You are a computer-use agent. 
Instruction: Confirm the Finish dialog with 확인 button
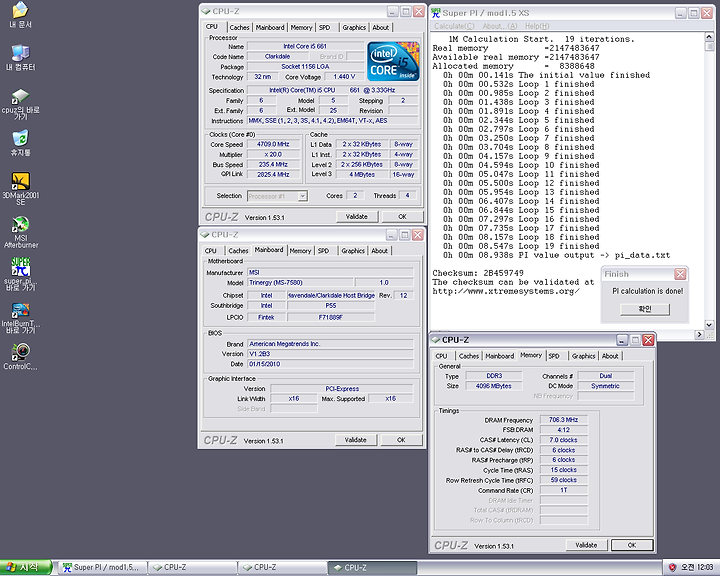point(645,309)
